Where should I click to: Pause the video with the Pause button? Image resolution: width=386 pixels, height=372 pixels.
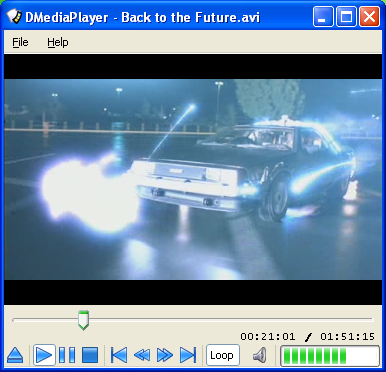pos(67,355)
